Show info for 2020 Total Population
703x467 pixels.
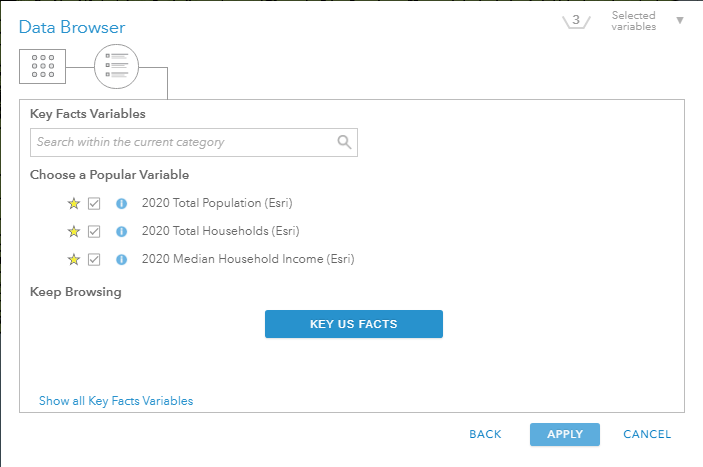point(122,203)
